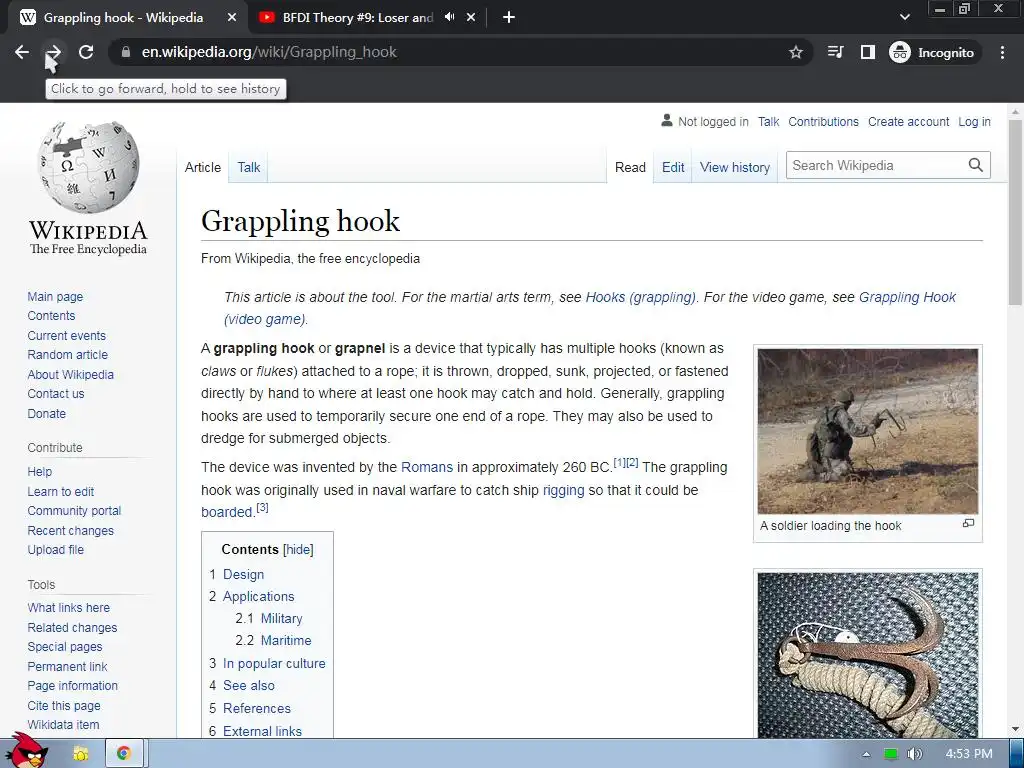
Task: Jump to the Design section
Action: click(x=244, y=574)
